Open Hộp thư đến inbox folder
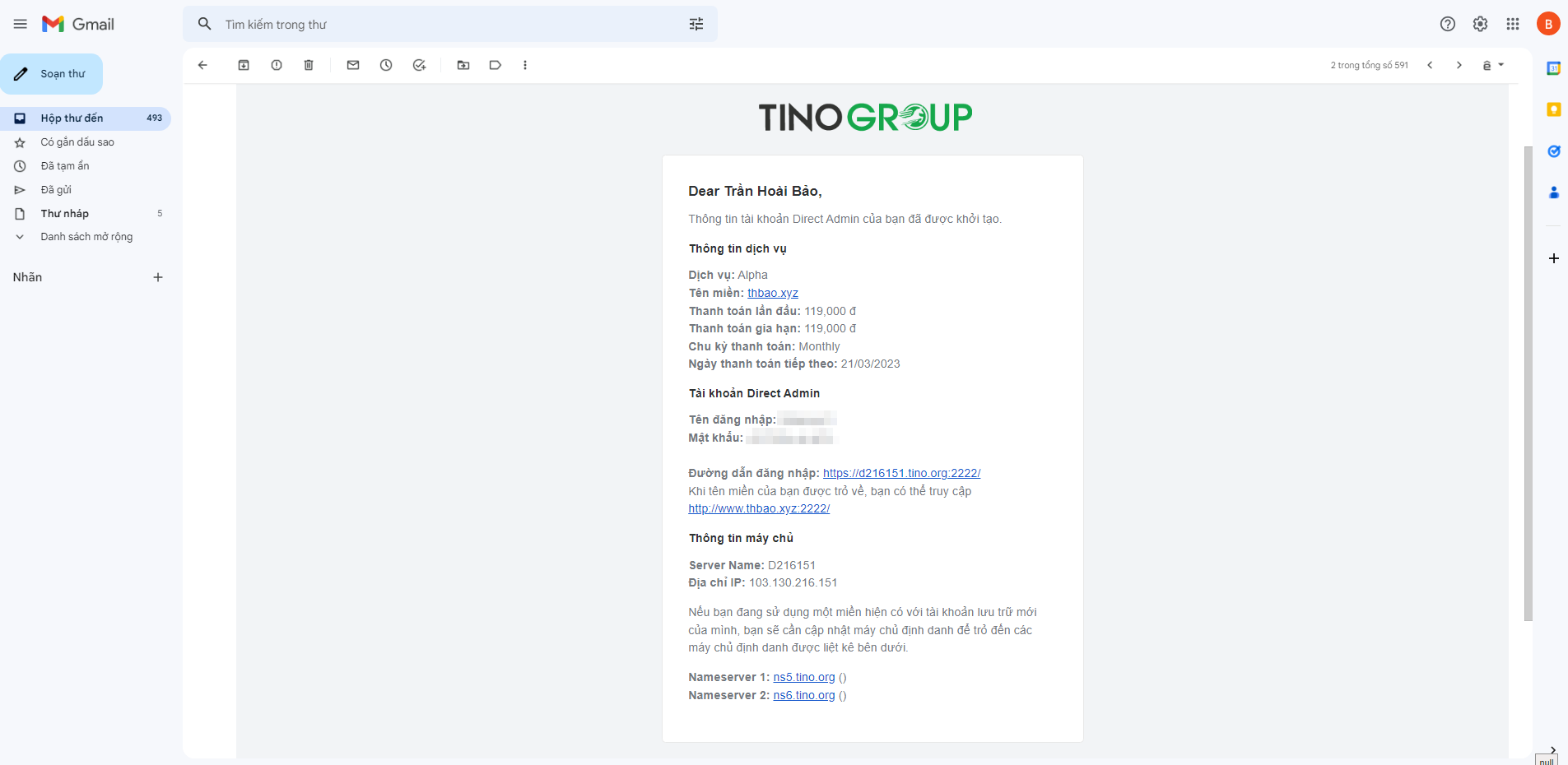Viewport: 1568px width, 765px height. tap(86, 118)
